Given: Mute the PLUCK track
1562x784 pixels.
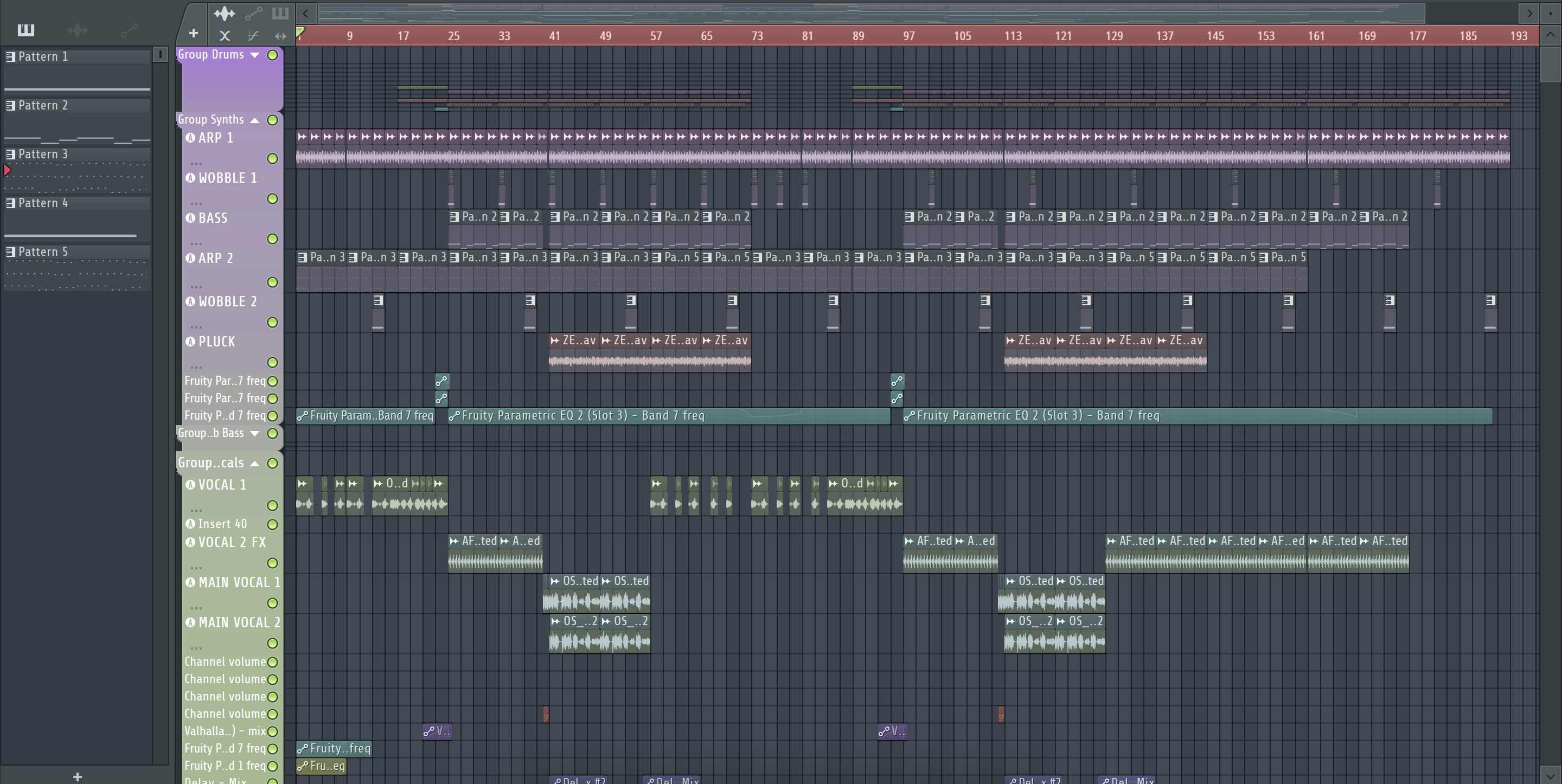Looking at the screenshot, I should pos(273,363).
